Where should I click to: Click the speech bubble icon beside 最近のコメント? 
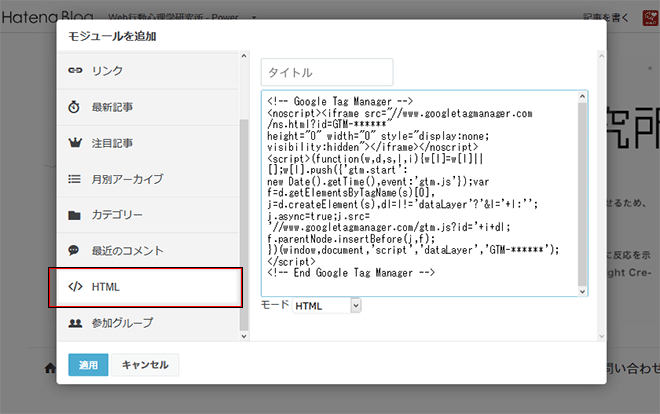point(74,251)
